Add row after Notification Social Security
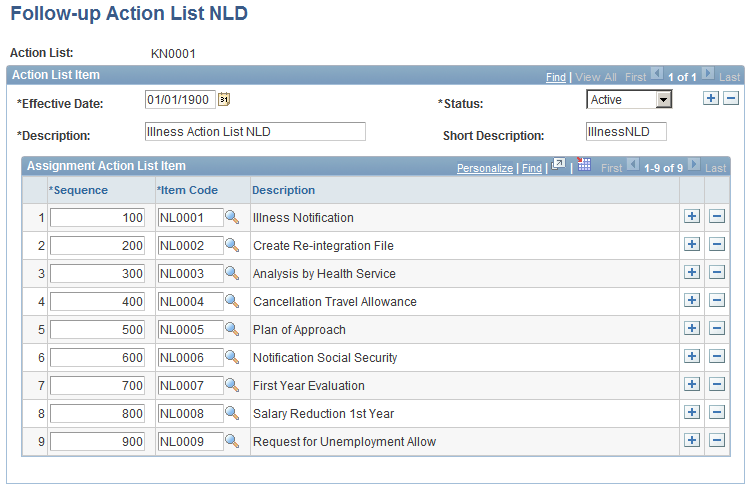The width and height of the screenshot is (750, 488). click(x=692, y=356)
